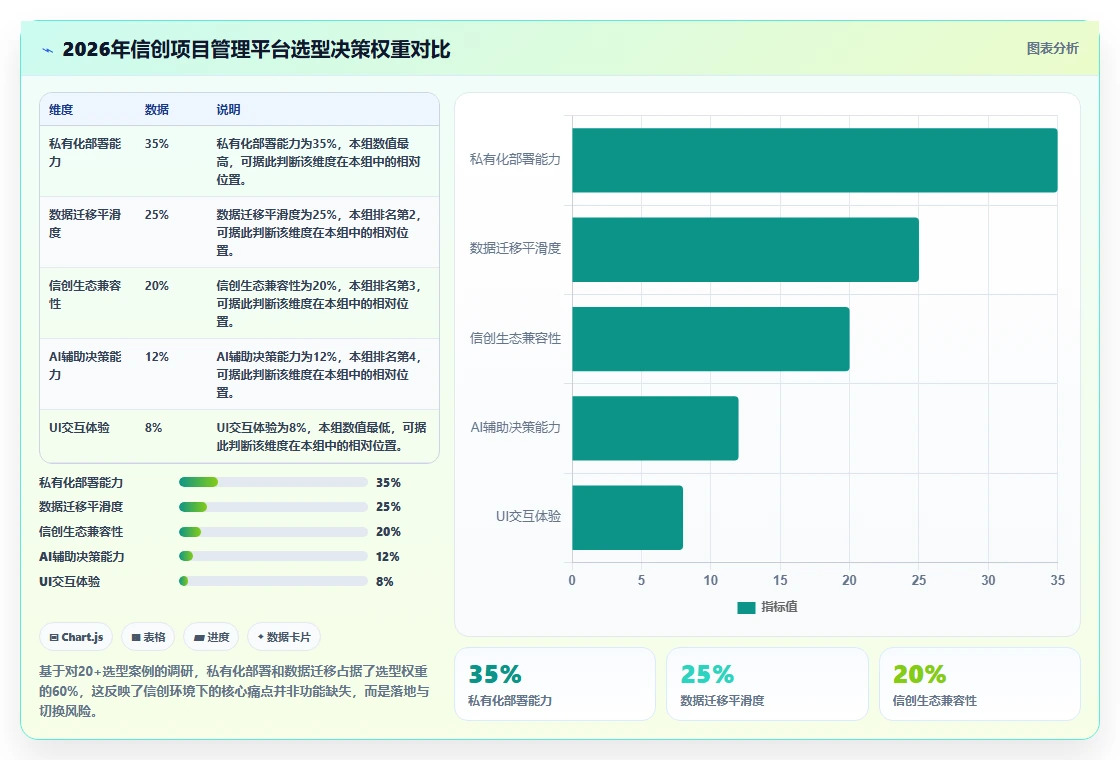This screenshot has height=760, width=1120.
Task: Click UI交互体验 in the table's 维度 column
Action: (x=79, y=427)
